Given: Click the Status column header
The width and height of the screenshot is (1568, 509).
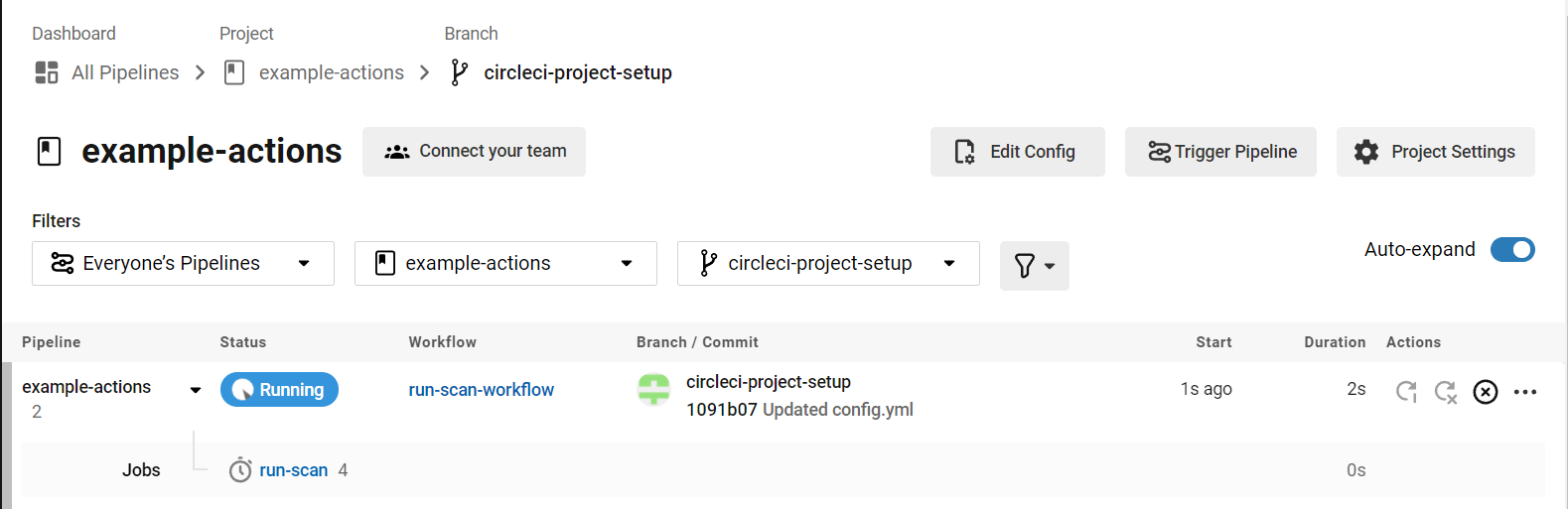Looking at the screenshot, I should click(x=243, y=342).
